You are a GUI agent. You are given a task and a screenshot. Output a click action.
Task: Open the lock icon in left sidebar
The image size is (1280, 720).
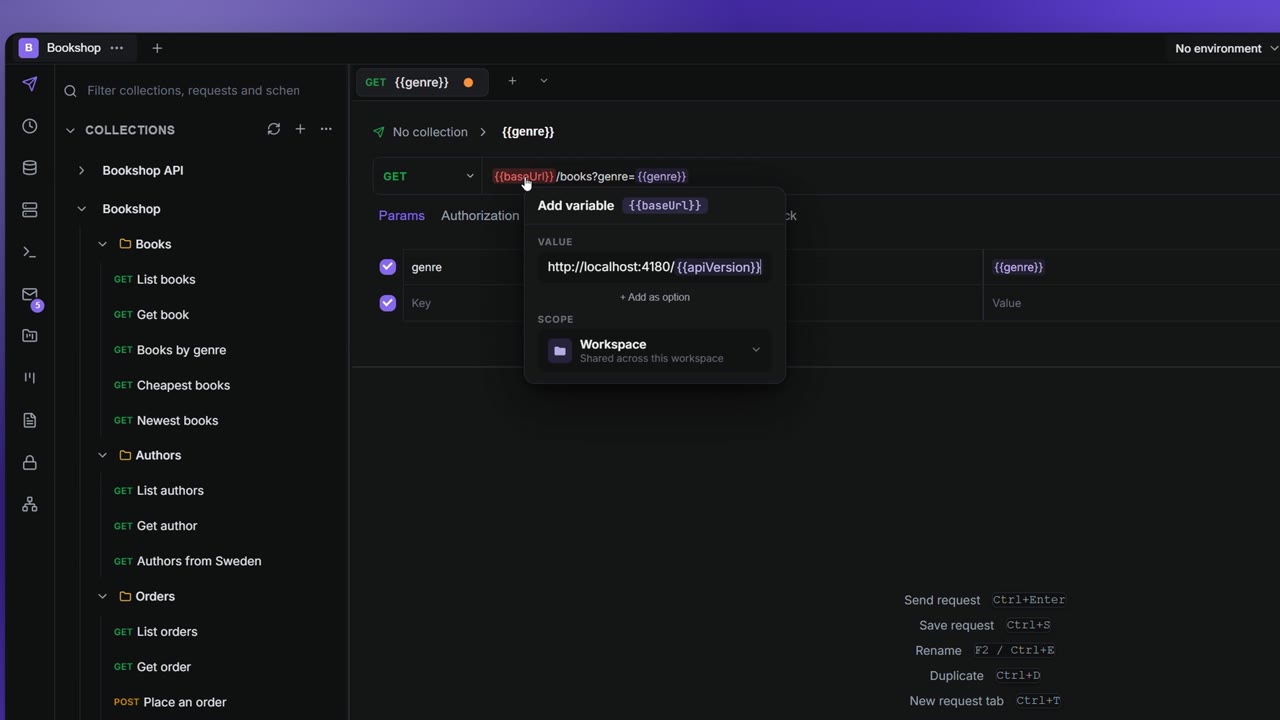pyautogui.click(x=30, y=462)
